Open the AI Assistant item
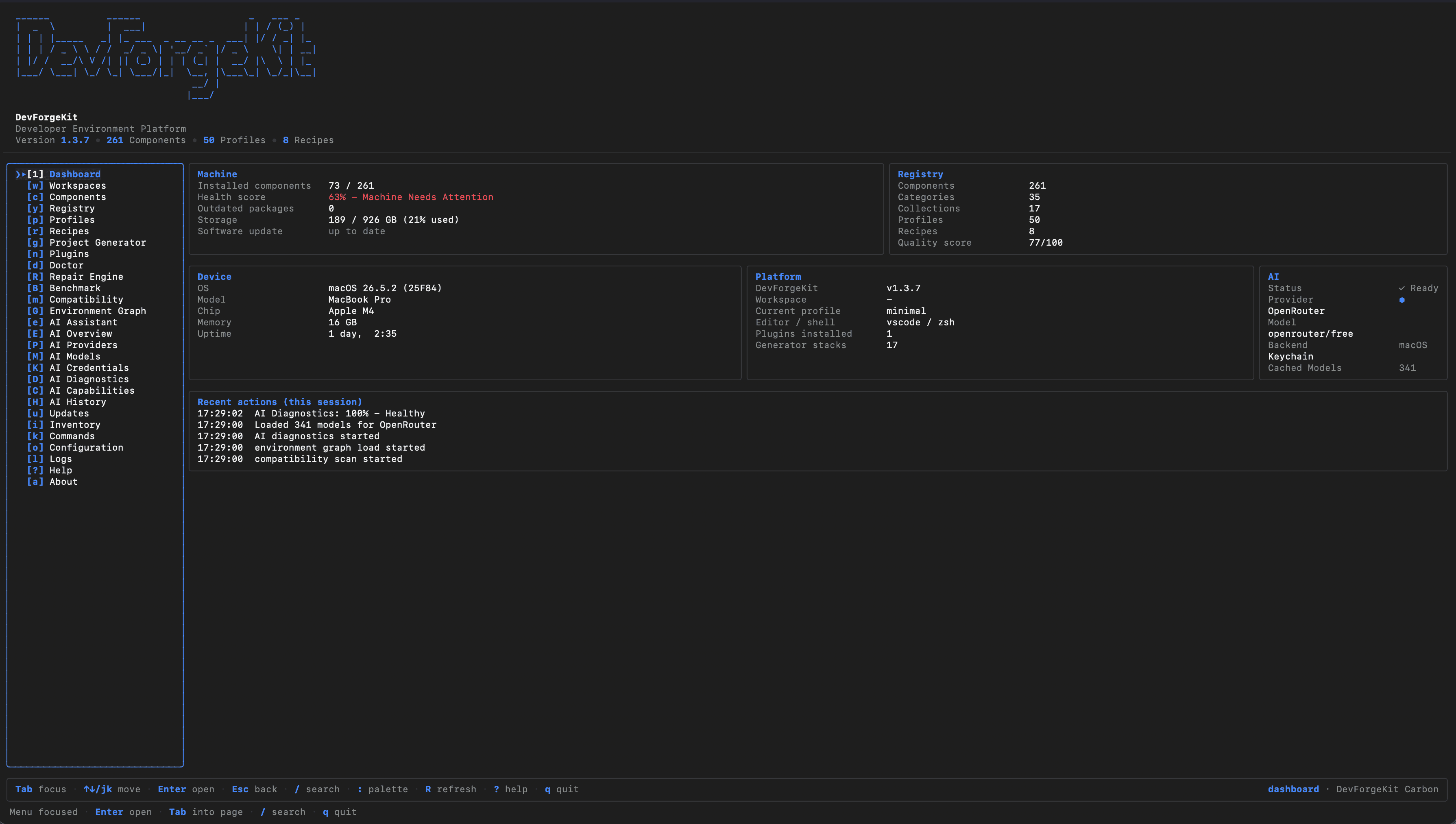This screenshot has height=824, width=1456. pyautogui.click(x=72, y=322)
